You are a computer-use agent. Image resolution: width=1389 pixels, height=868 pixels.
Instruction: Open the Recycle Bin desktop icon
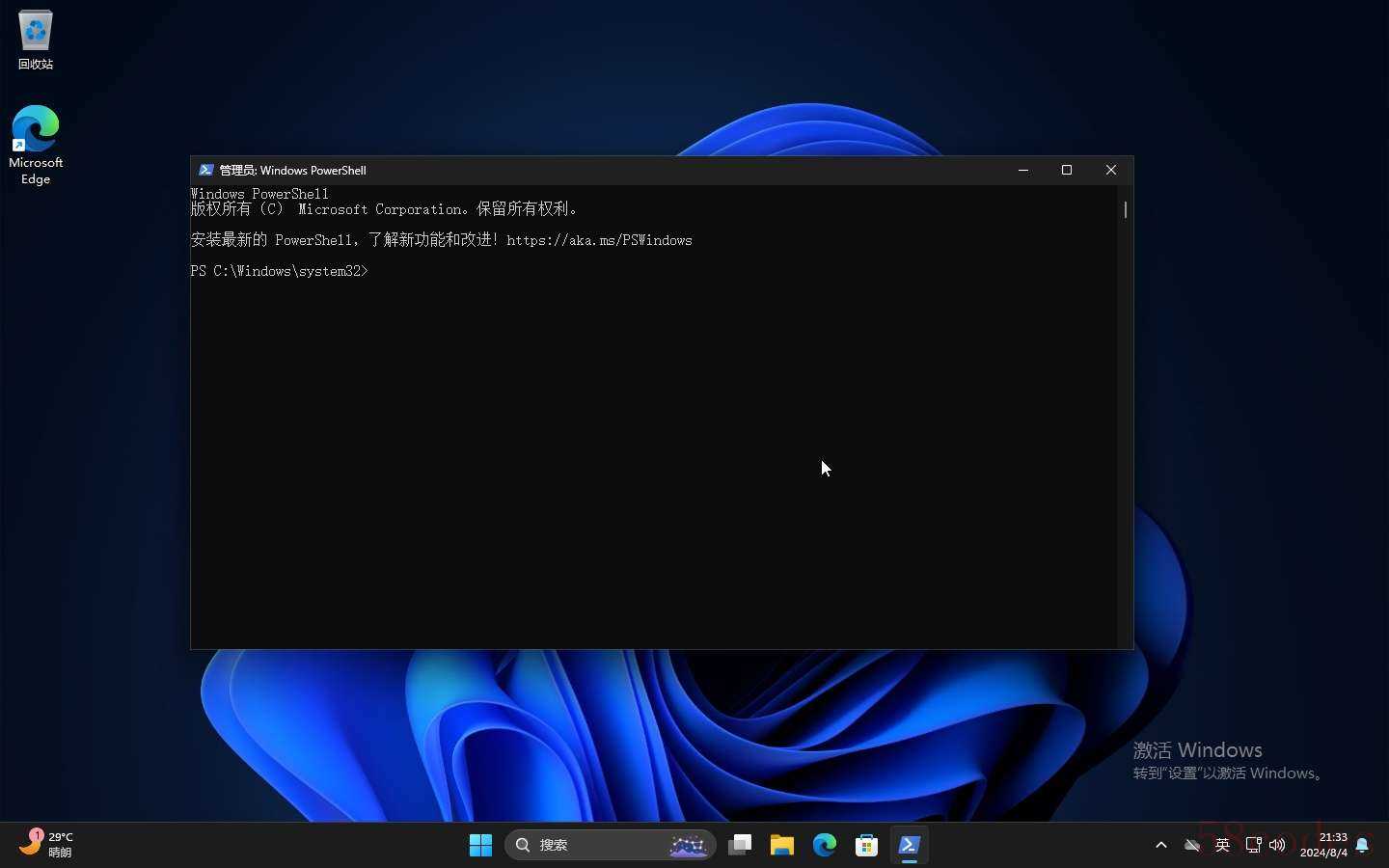(x=36, y=40)
